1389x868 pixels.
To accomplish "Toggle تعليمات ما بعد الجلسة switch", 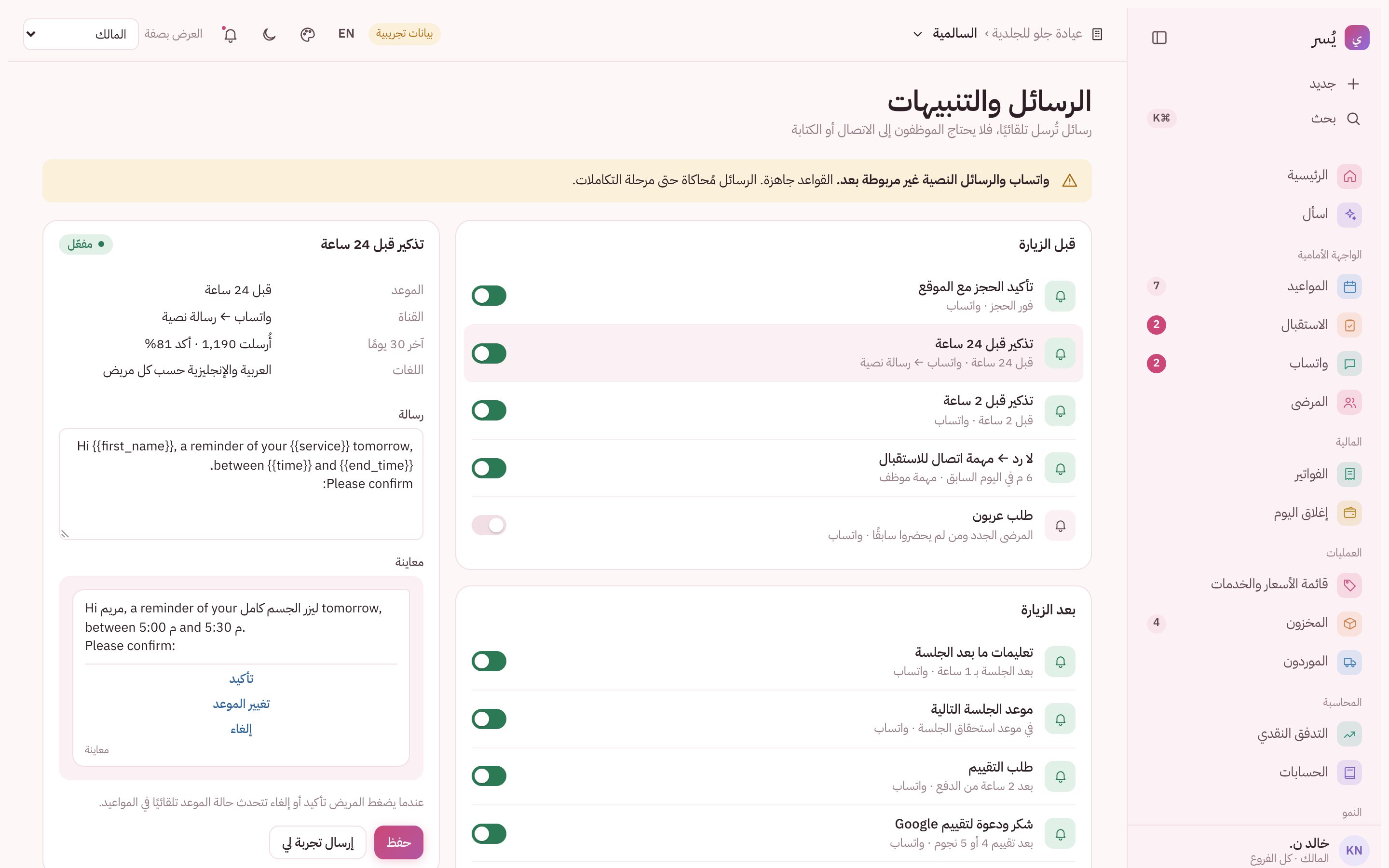I will point(489,661).
